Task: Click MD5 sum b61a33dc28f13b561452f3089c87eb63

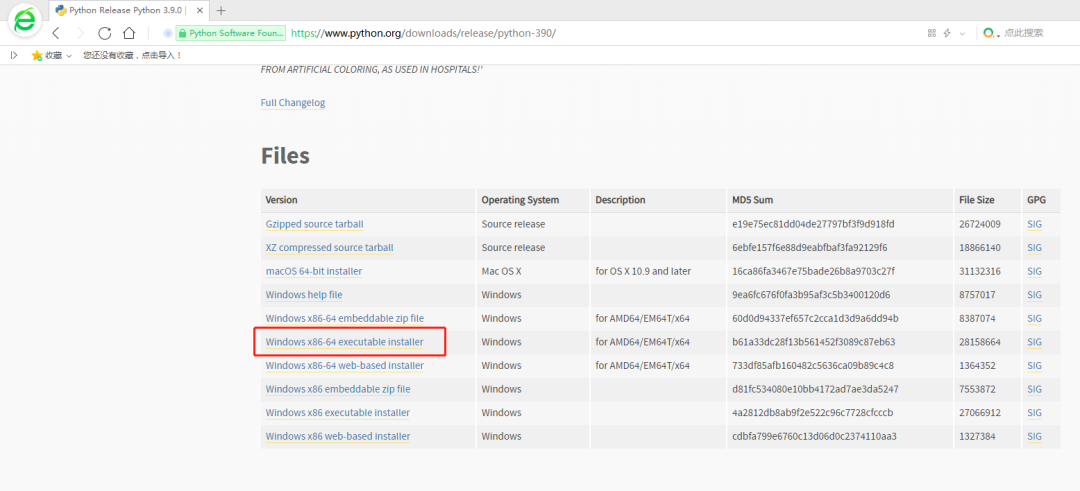Action: coord(813,342)
